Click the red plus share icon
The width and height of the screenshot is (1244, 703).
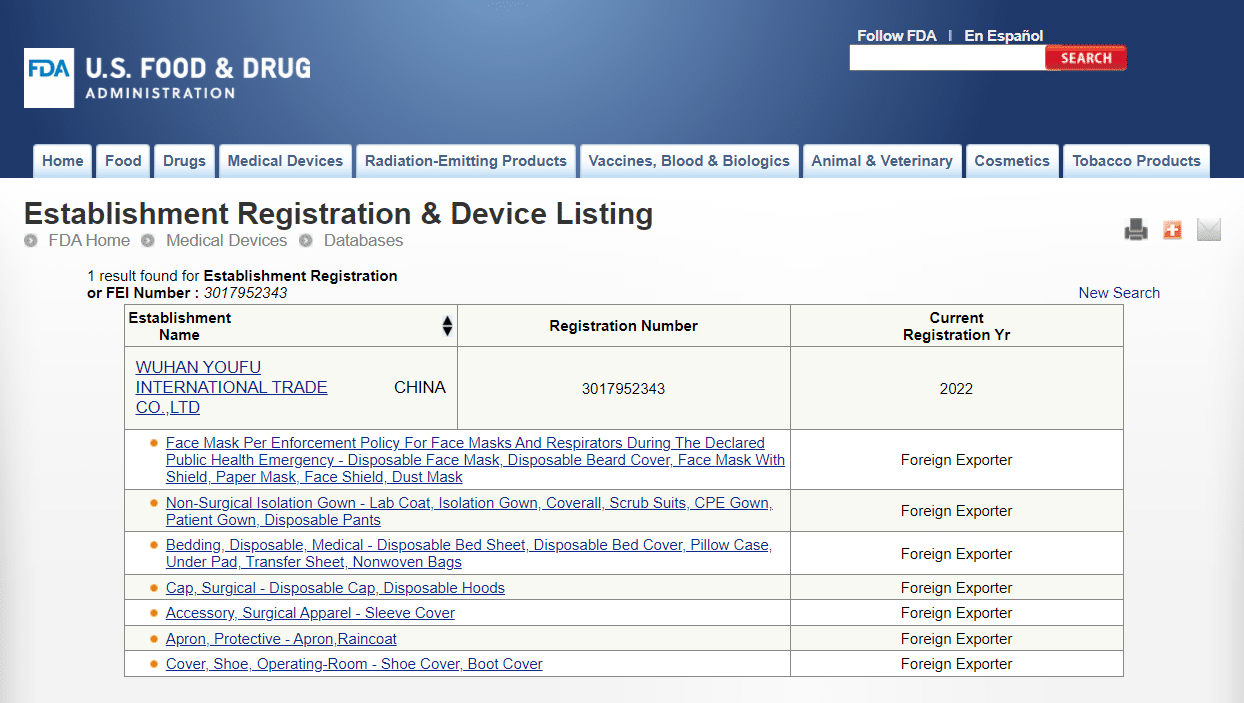[x=1172, y=230]
